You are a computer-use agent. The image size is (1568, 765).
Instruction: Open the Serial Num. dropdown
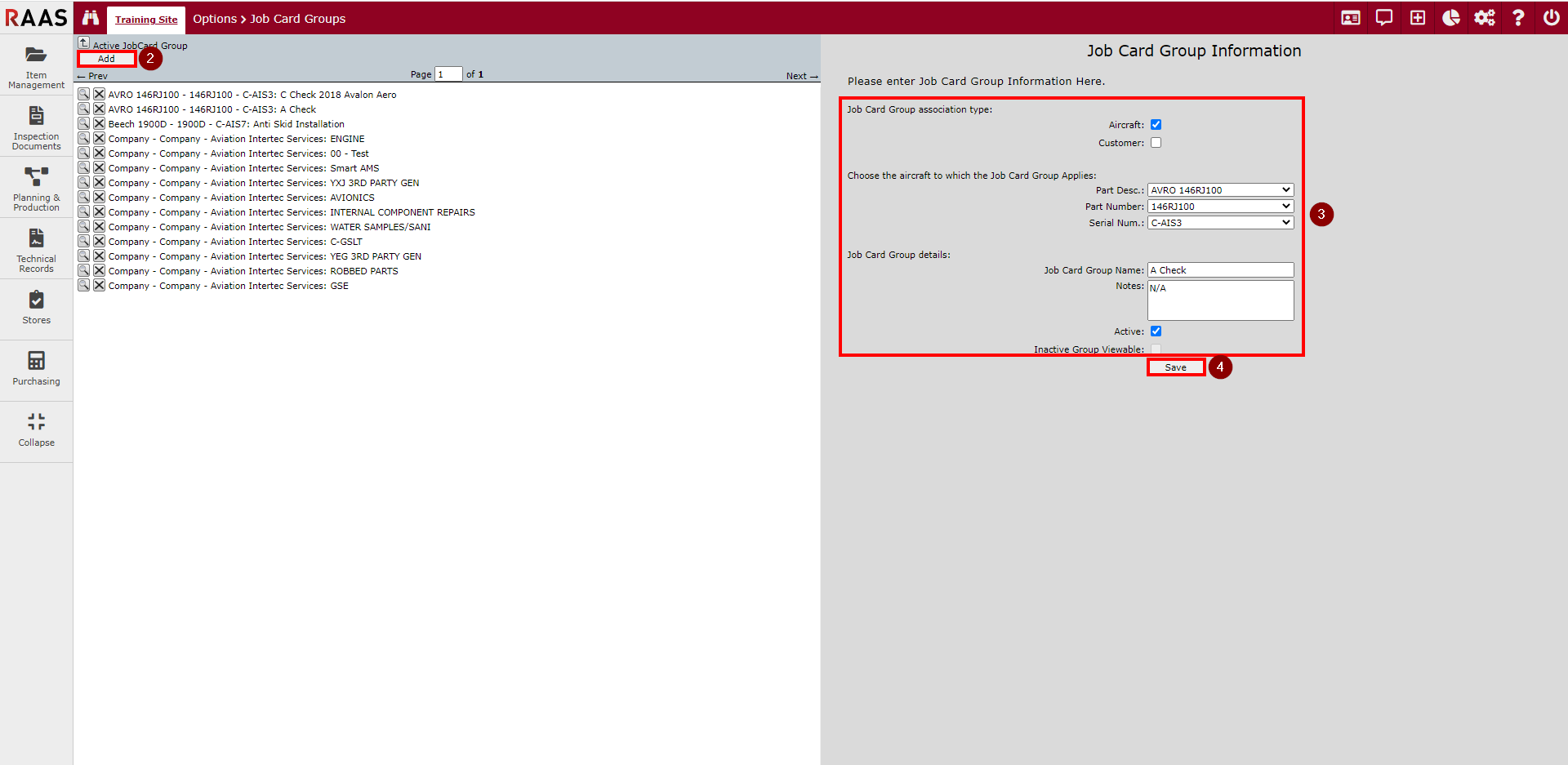pyautogui.click(x=1220, y=223)
